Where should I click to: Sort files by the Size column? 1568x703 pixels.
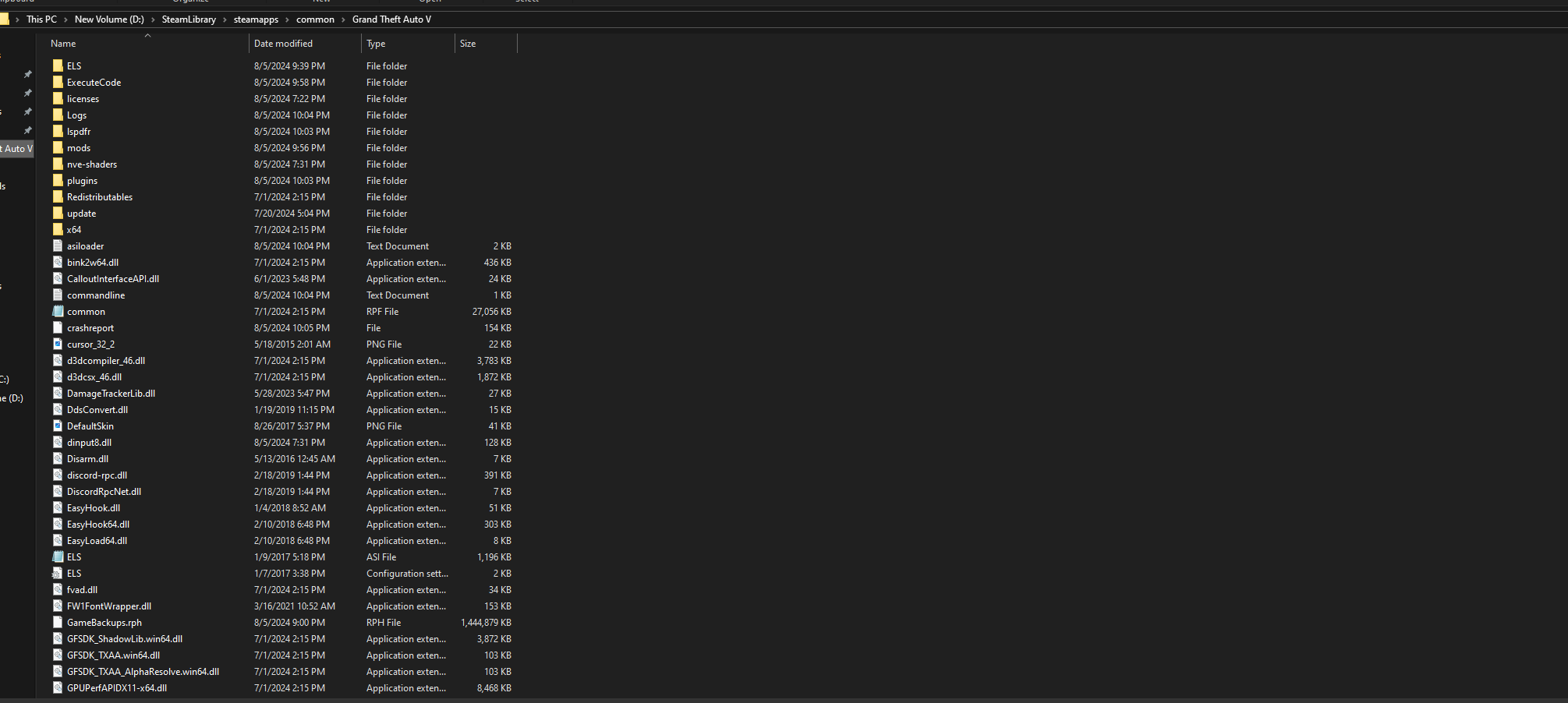(x=486, y=44)
